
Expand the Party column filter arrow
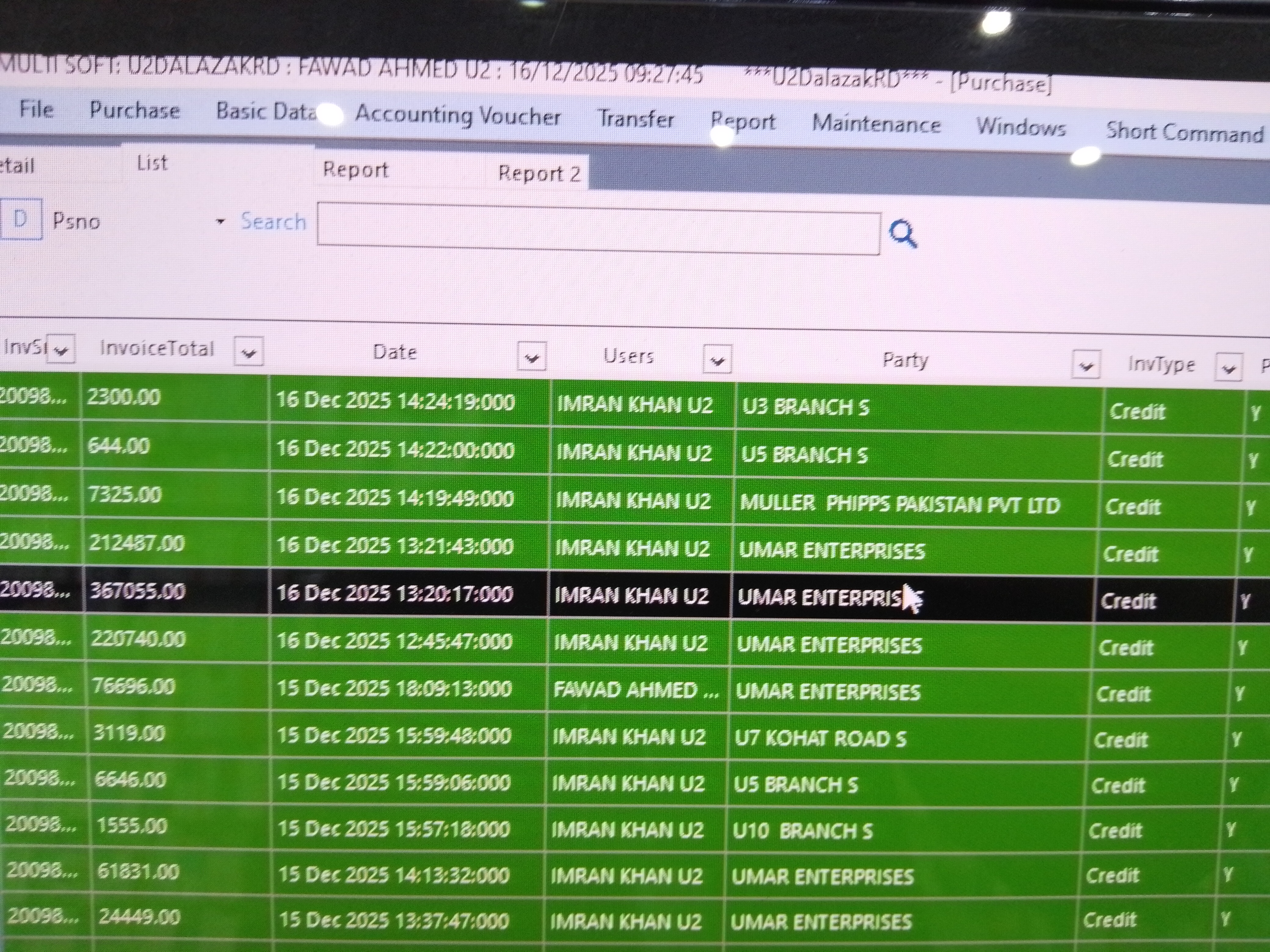tap(1086, 365)
